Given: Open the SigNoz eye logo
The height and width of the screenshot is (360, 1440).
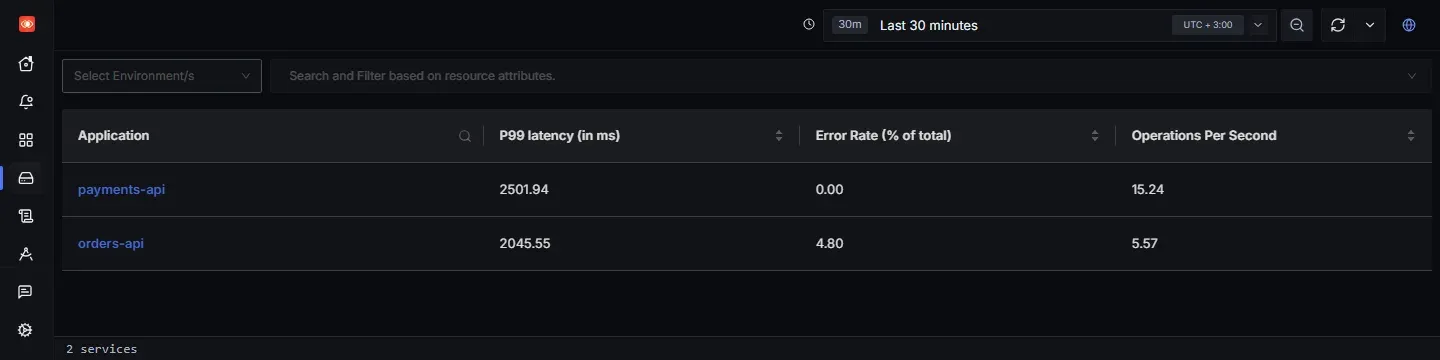Looking at the screenshot, I should pyautogui.click(x=26, y=24).
